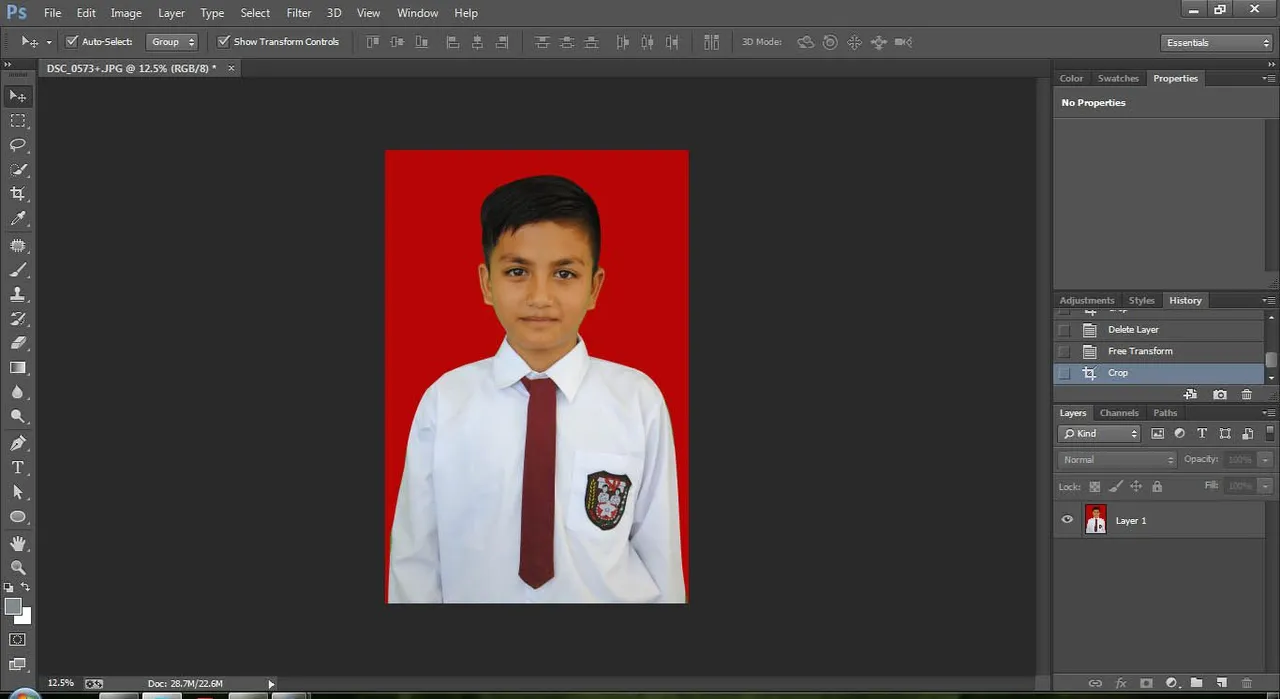The image size is (1280, 699).
Task: Open the Layers panel options menu
Action: tap(1268, 413)
